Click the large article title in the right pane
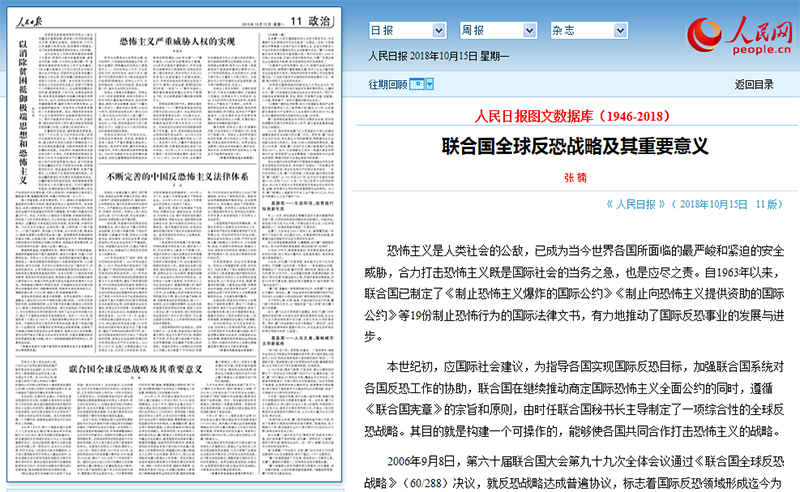 (575, 146)
